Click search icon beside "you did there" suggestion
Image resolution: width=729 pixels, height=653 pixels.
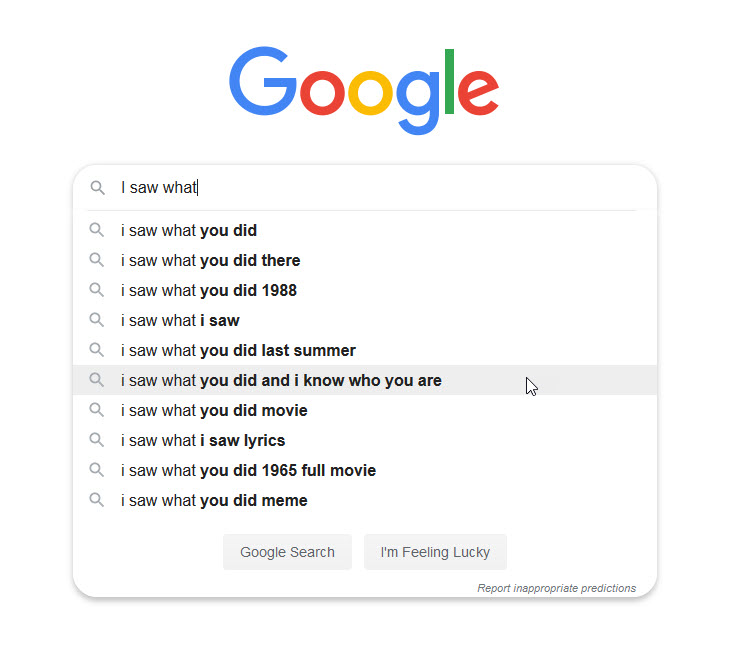[97, 260]
